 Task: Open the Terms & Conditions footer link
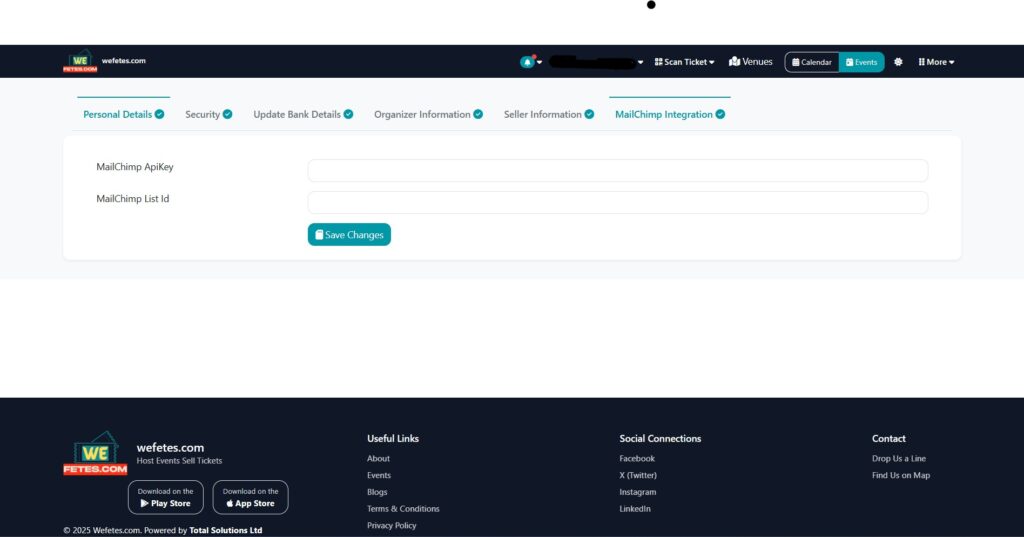403,509
